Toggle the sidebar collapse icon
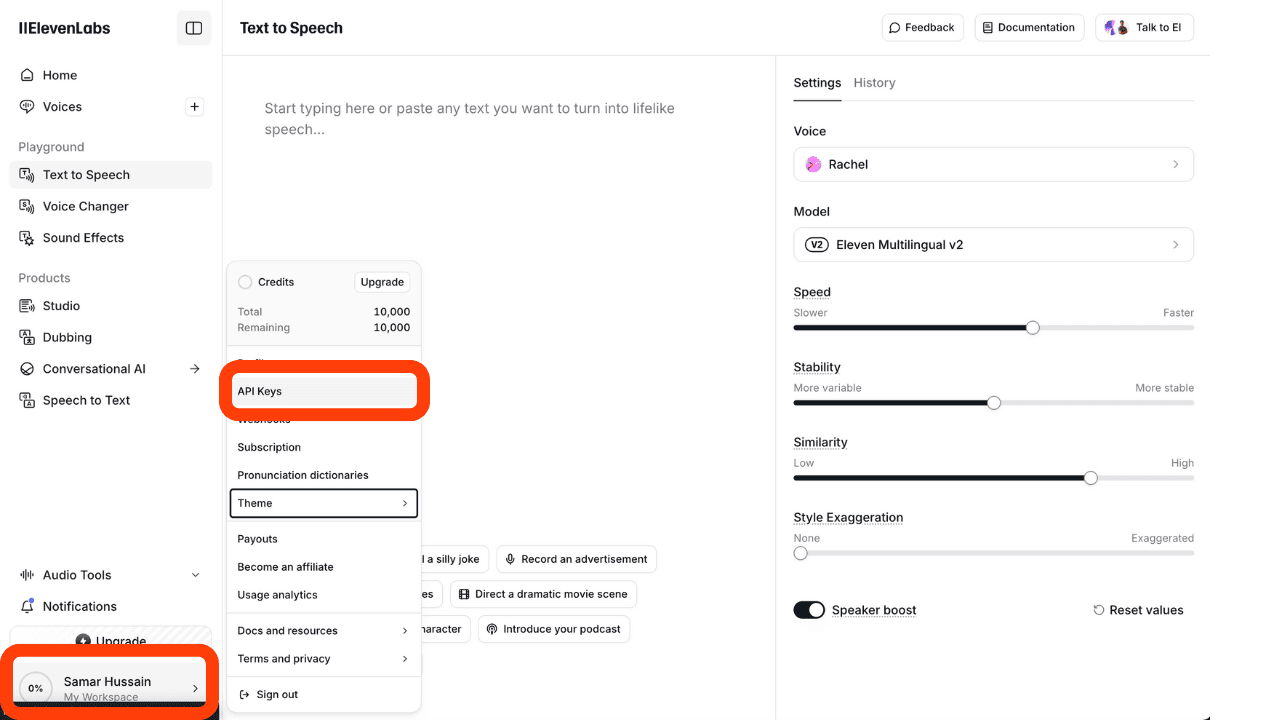Image resolution: width=1280 pixels, height=720 pixels. [x=194, y=28]
